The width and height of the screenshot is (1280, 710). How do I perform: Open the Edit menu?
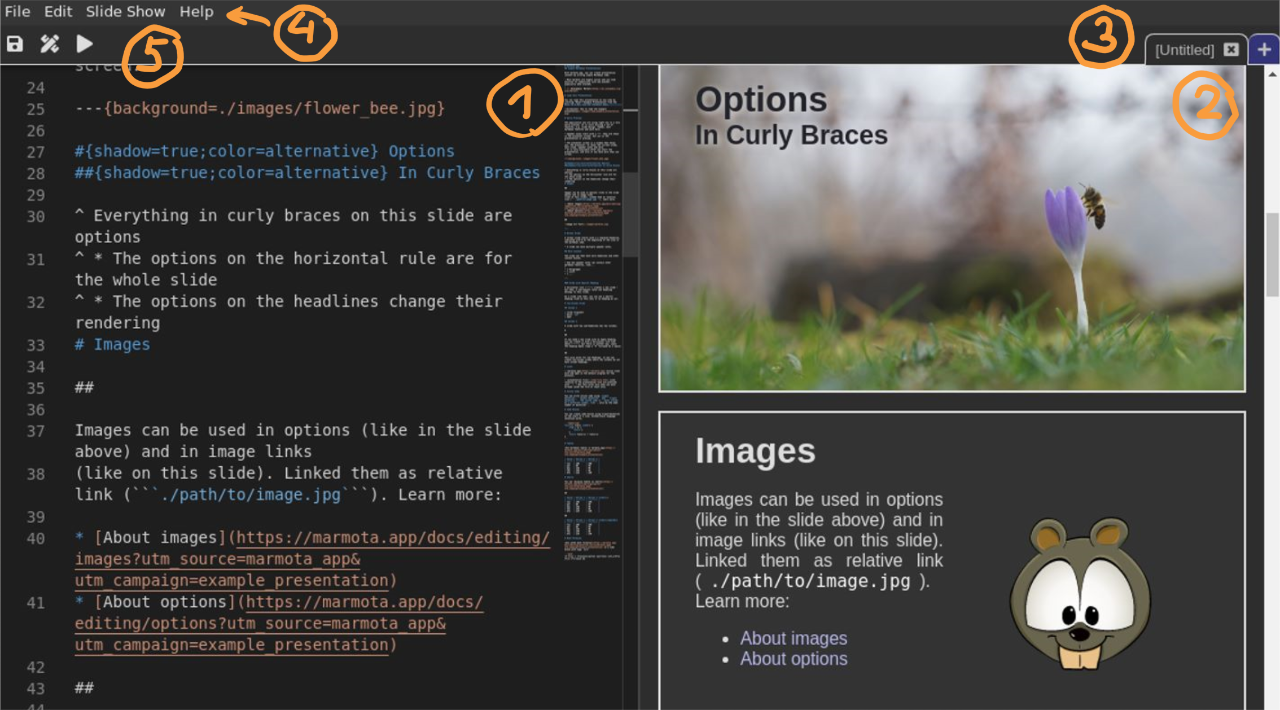pos(57,11)
